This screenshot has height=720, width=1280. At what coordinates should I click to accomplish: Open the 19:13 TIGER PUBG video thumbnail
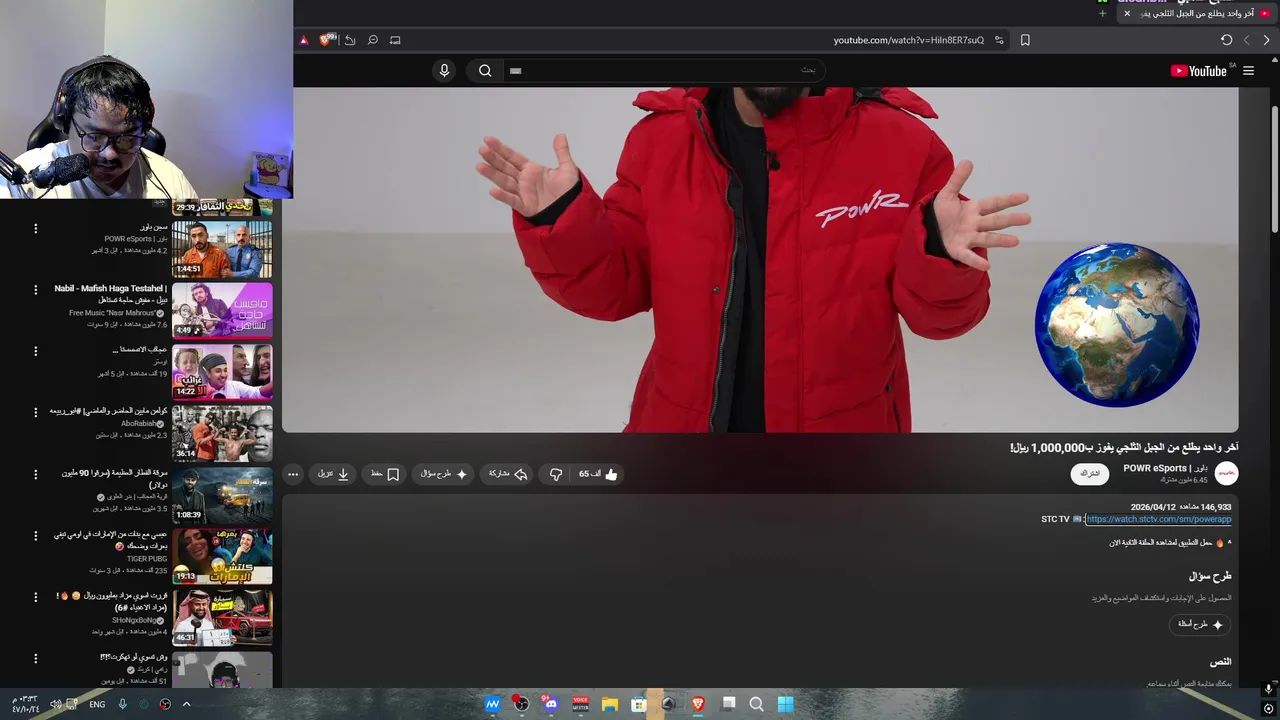[x=222, y=556]
